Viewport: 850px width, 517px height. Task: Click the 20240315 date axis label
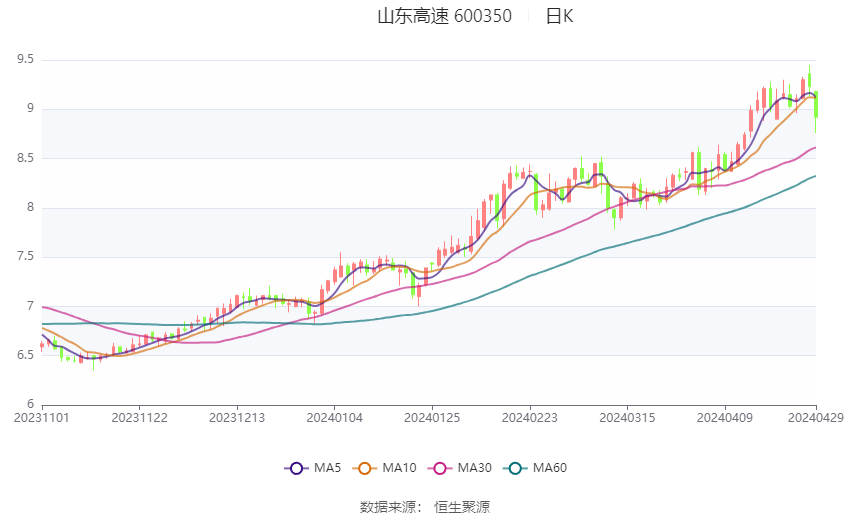click(x=627, y=418)
